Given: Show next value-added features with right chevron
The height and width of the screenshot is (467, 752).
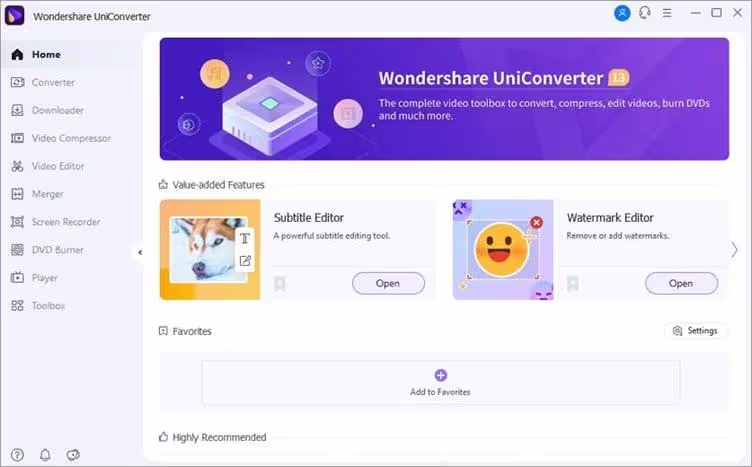Looking at the screenshot, I should click(734, 250).
